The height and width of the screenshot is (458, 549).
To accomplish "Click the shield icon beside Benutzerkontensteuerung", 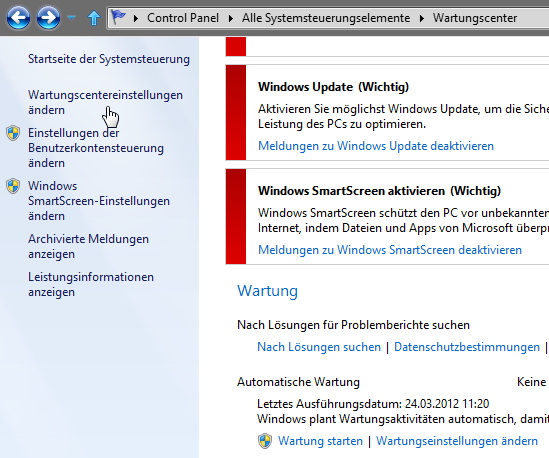I will 13,133.
